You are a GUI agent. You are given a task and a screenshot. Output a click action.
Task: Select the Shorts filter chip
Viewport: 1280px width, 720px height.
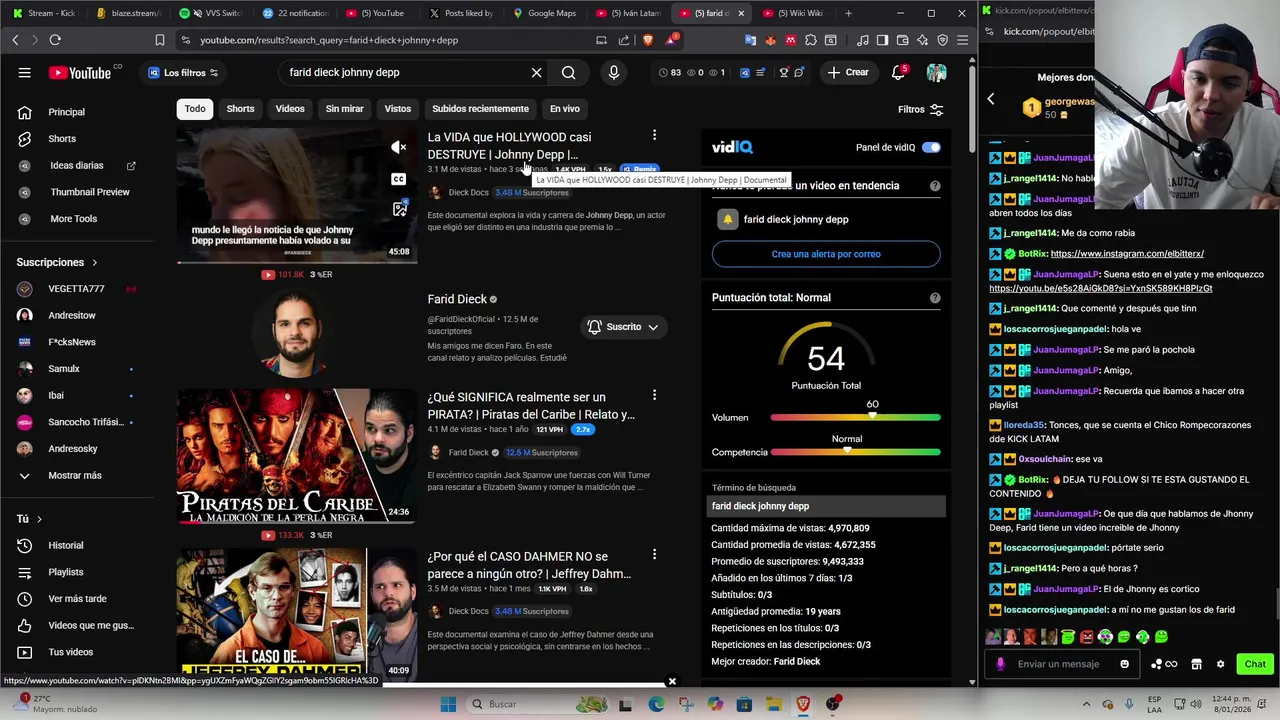240,109
